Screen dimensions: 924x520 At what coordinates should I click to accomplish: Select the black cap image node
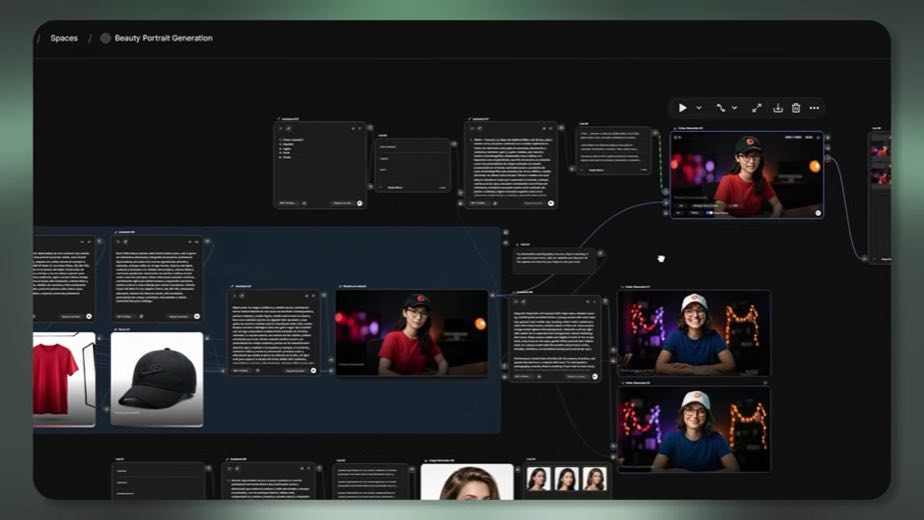coord(157,379)
